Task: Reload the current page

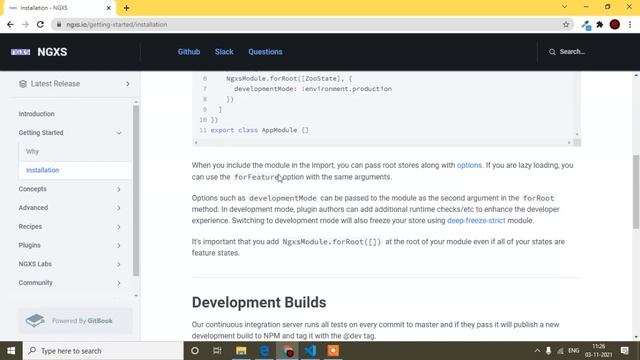Action: pyautogui.click(x=40, y=24)
